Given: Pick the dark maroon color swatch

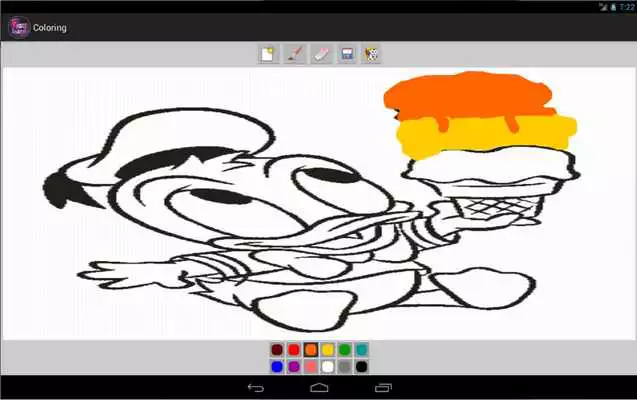Looking at the screenshot, I should coord(277,350).
